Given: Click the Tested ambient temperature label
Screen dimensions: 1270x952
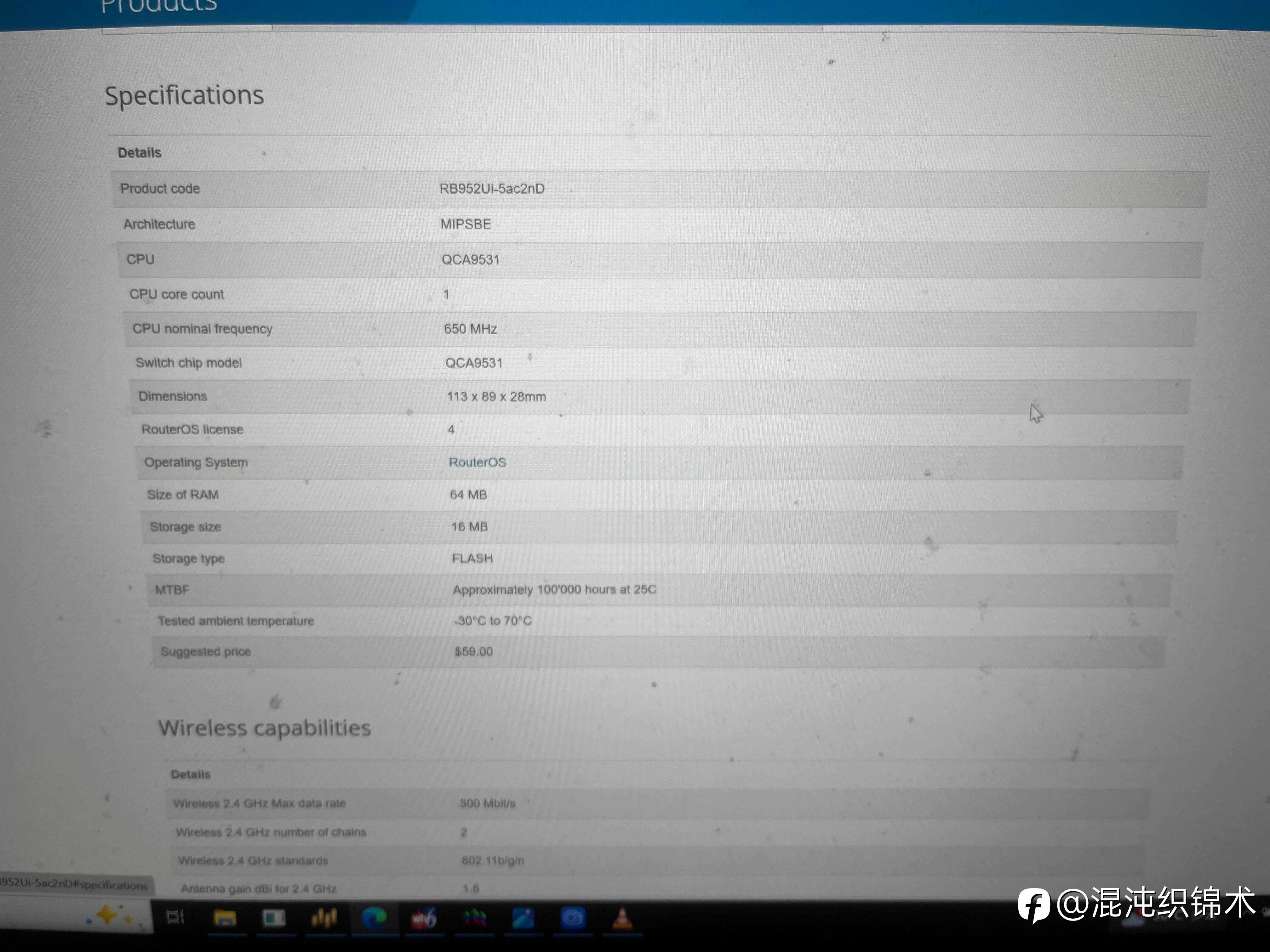Looking at the screenshot, I should click(236, 621).
